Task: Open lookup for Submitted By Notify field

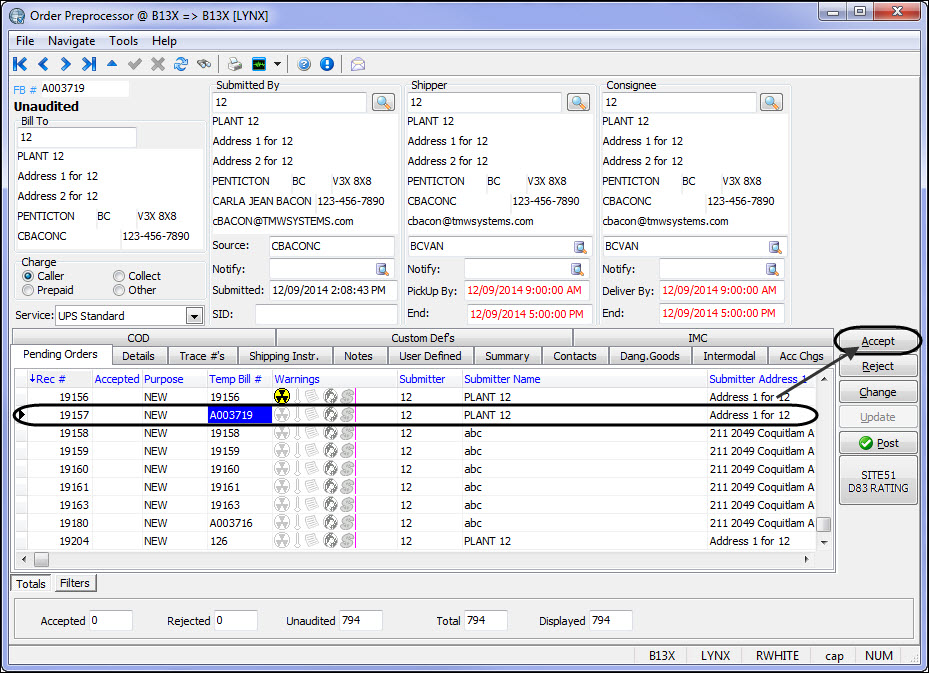Action: coord(382,269)
